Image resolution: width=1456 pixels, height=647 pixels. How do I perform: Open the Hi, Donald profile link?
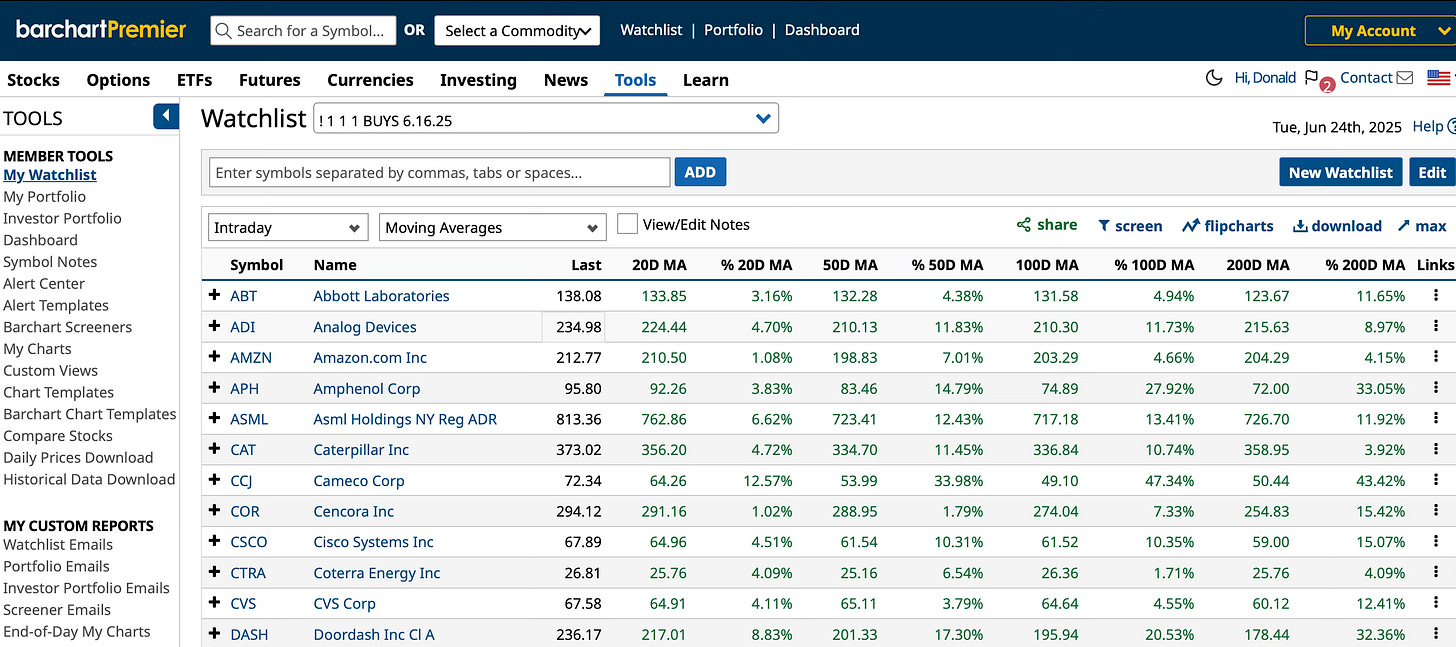tap(1265, 78)
